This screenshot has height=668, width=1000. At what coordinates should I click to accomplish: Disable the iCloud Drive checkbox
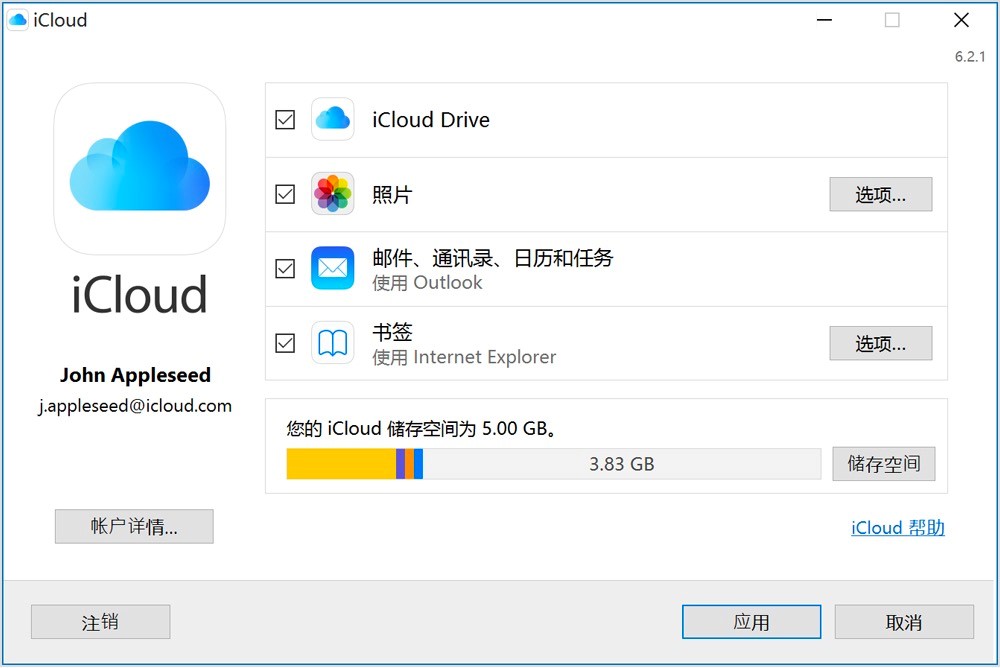point(284,119)
